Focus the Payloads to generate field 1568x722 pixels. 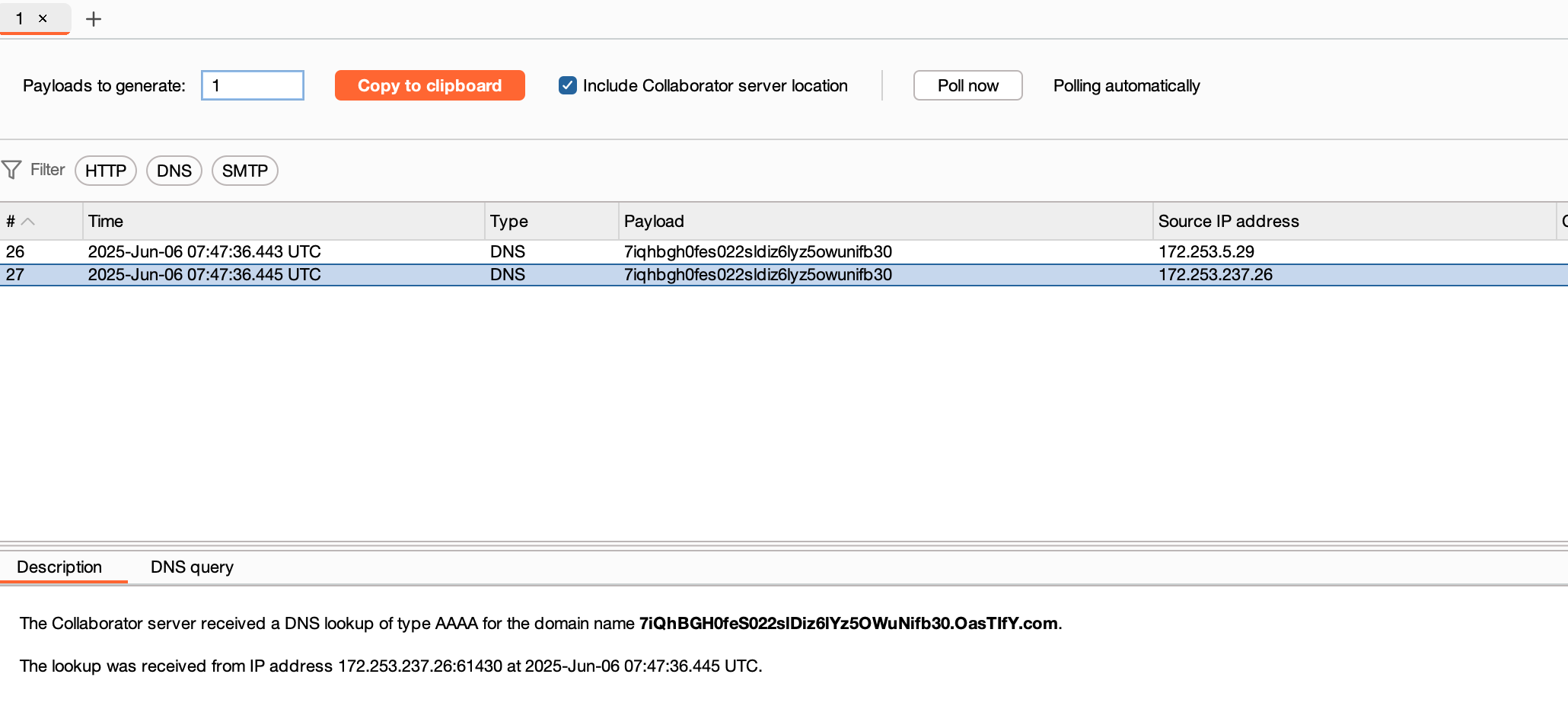[253, 85]
